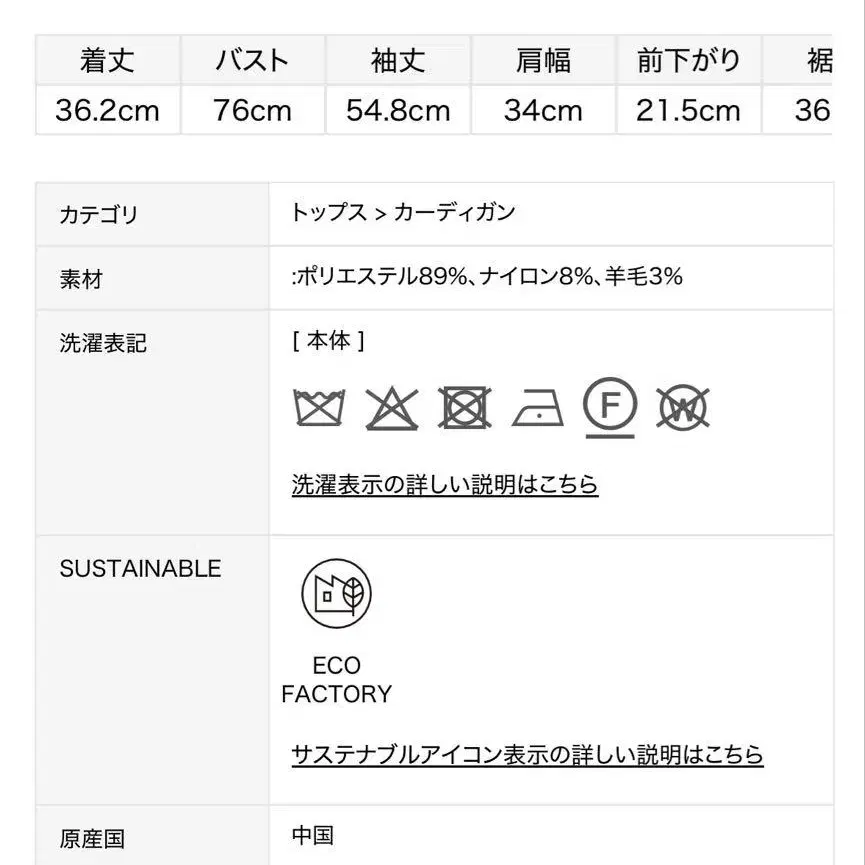Click the ECO FACTORY leaf building icon
865x865 pixels.
337,594
